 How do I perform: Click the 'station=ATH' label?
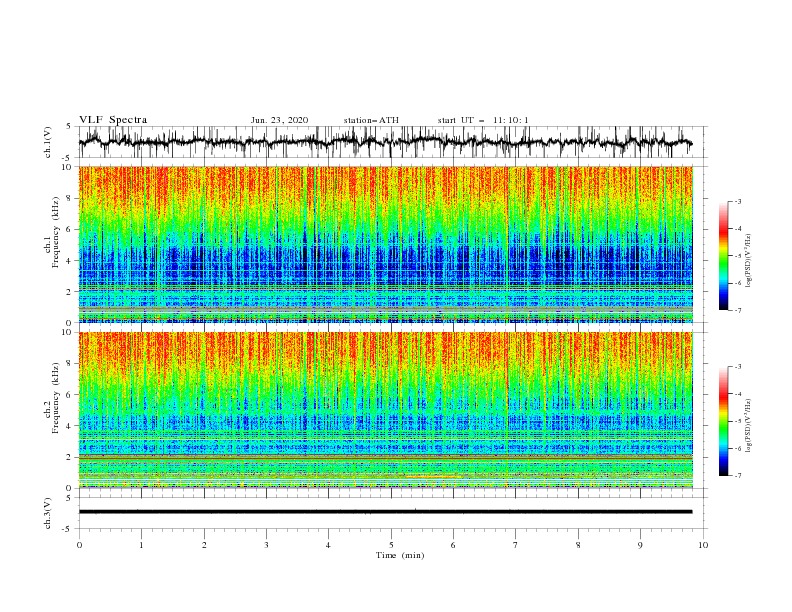(371, 120)
